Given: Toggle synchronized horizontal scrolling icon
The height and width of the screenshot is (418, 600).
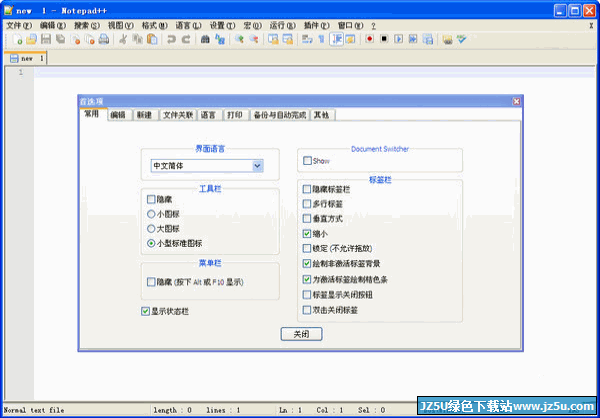Looking at the screenshot, I should click(287, 39).
